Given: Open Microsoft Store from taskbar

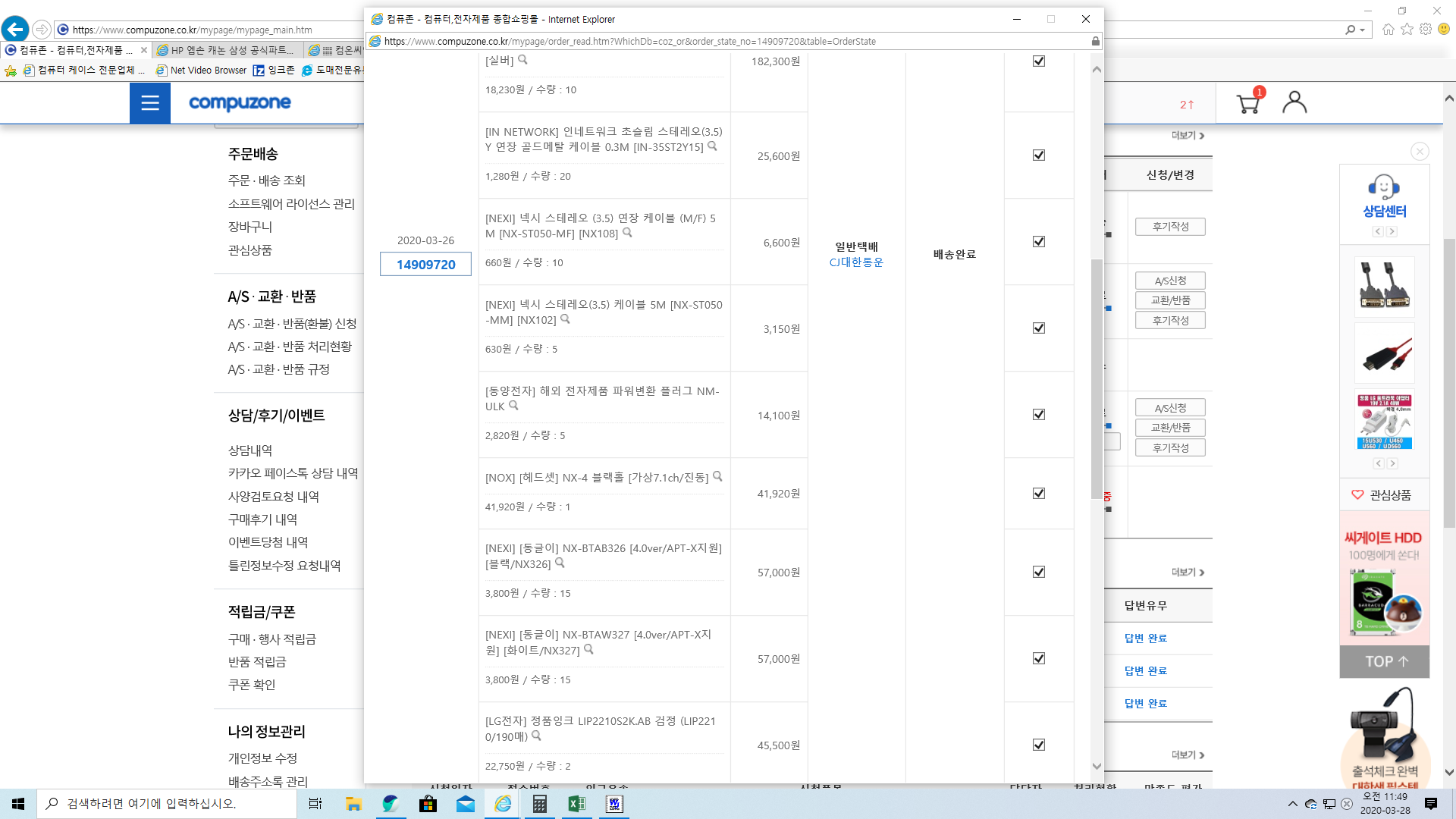Looking at the screenshot, I should (428, 804).
